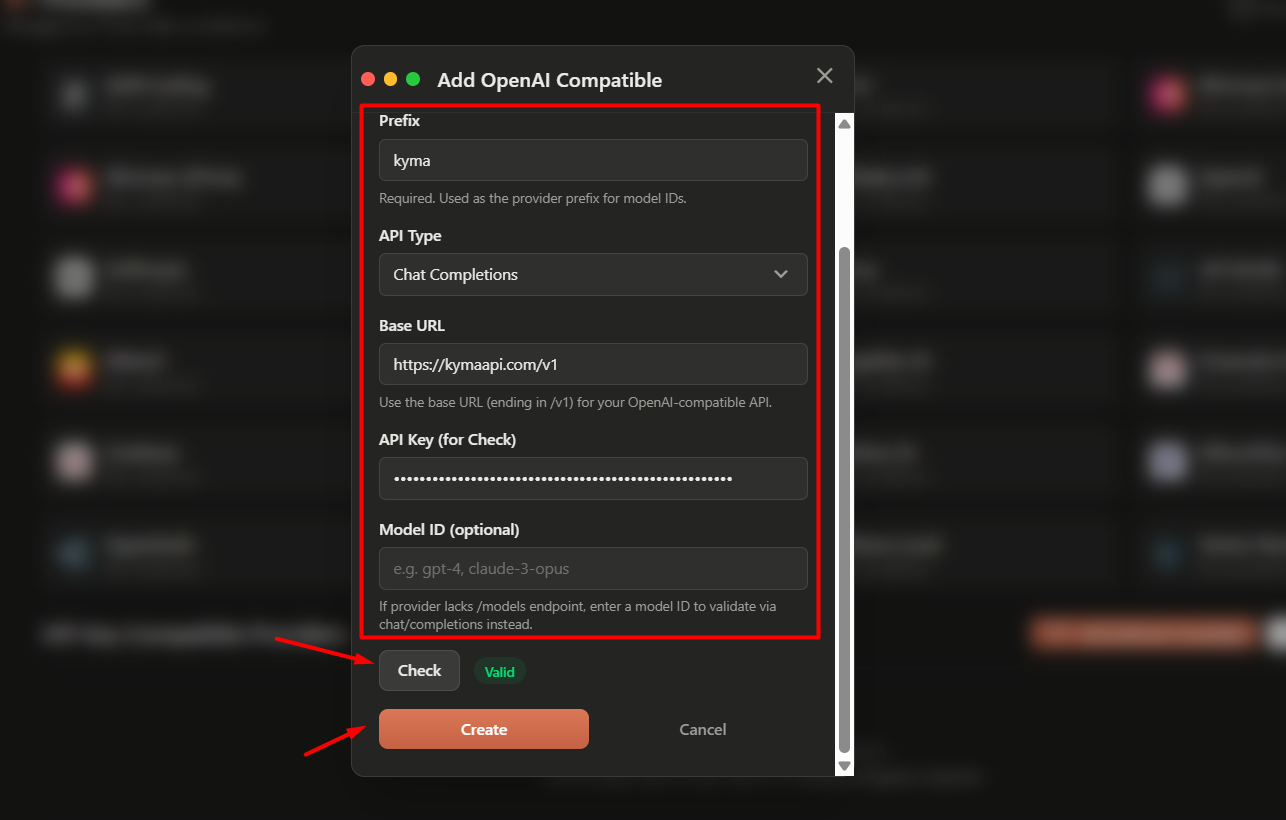Click the Create button

483,729
